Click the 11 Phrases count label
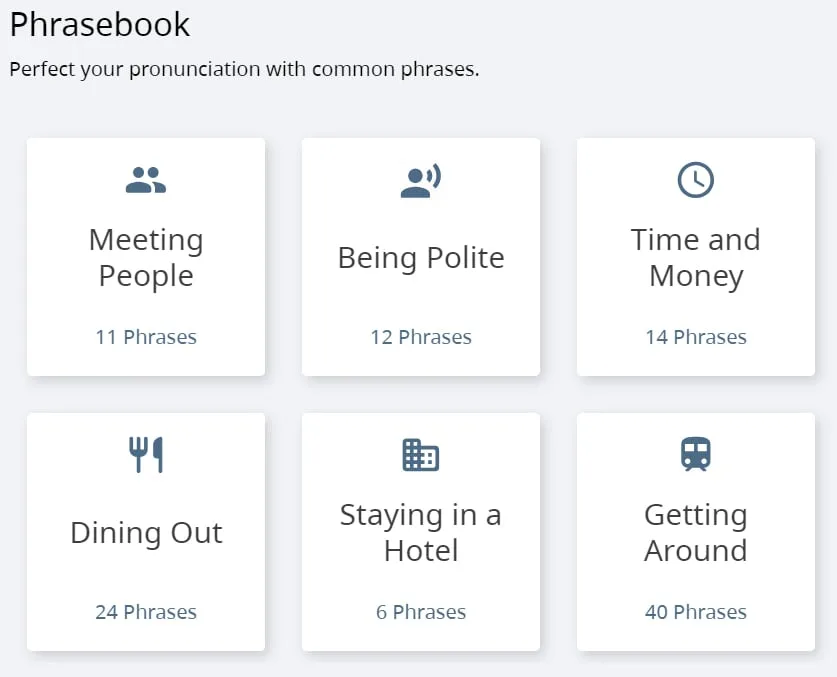The image size is (837, 677). point(146,337)
